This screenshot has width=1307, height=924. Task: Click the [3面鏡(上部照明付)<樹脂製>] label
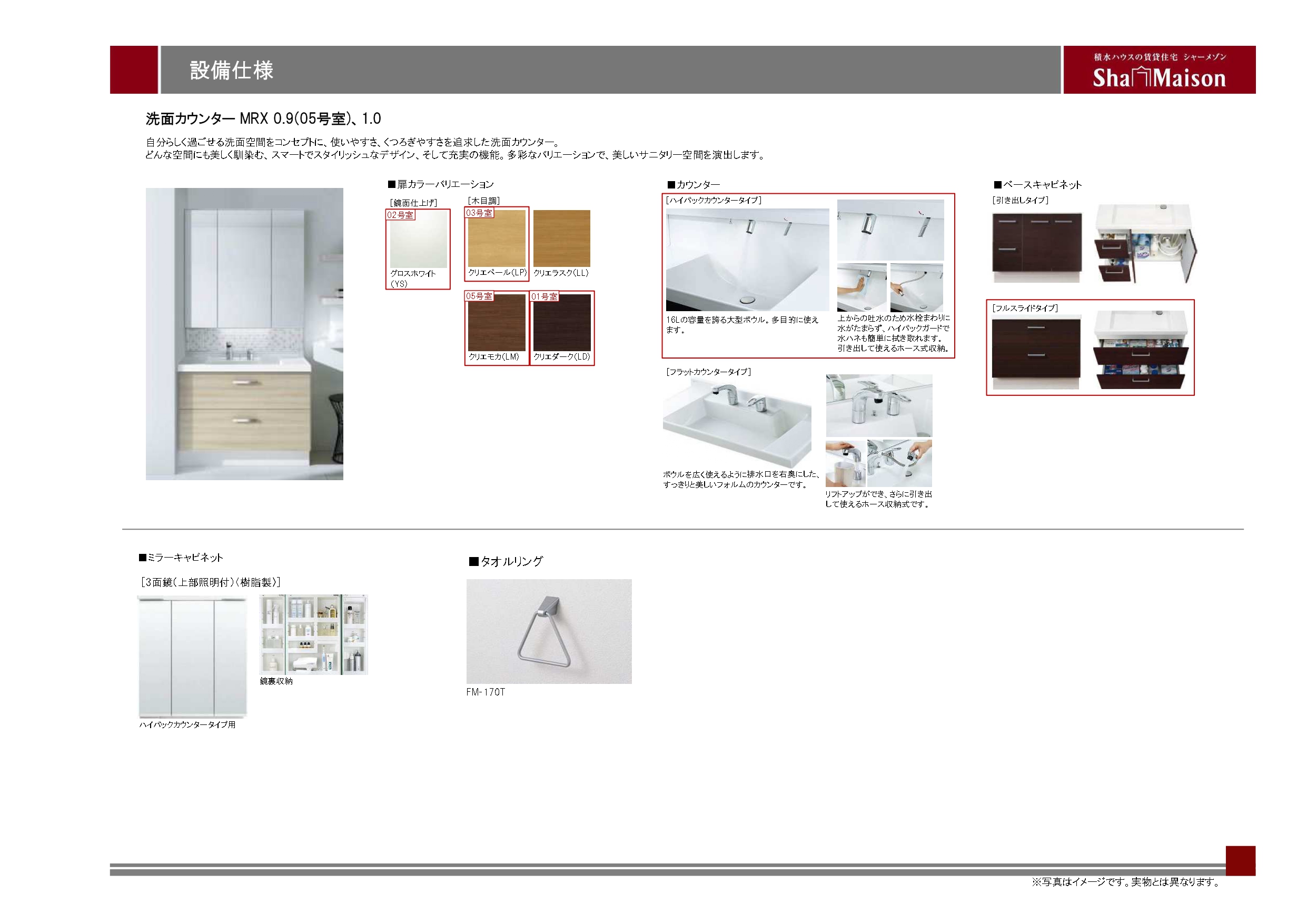coord(211,582)
